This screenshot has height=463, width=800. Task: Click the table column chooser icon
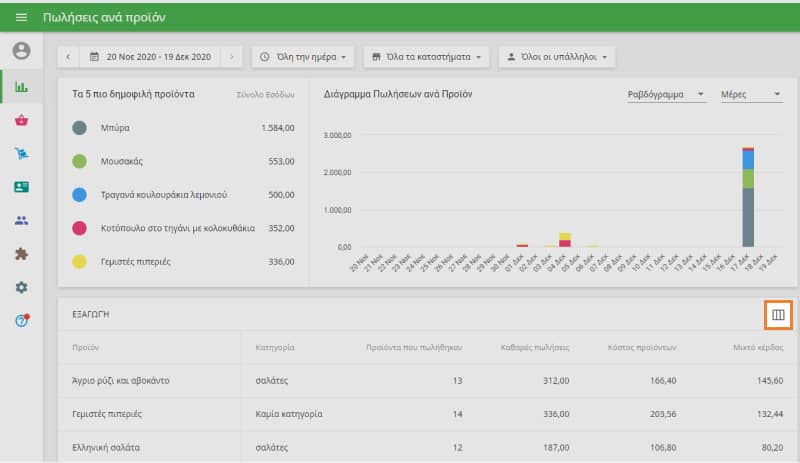[x=778, y=315]
